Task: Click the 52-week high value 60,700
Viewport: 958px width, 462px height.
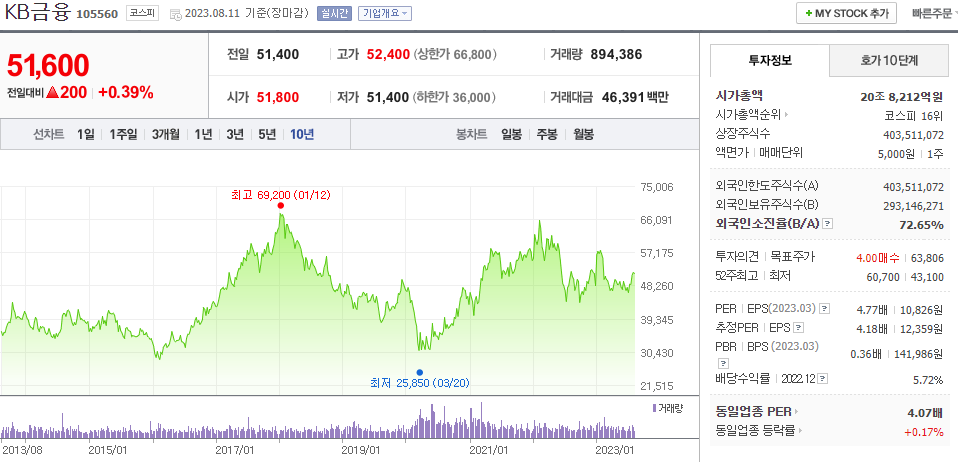Action: coord(883,277)
